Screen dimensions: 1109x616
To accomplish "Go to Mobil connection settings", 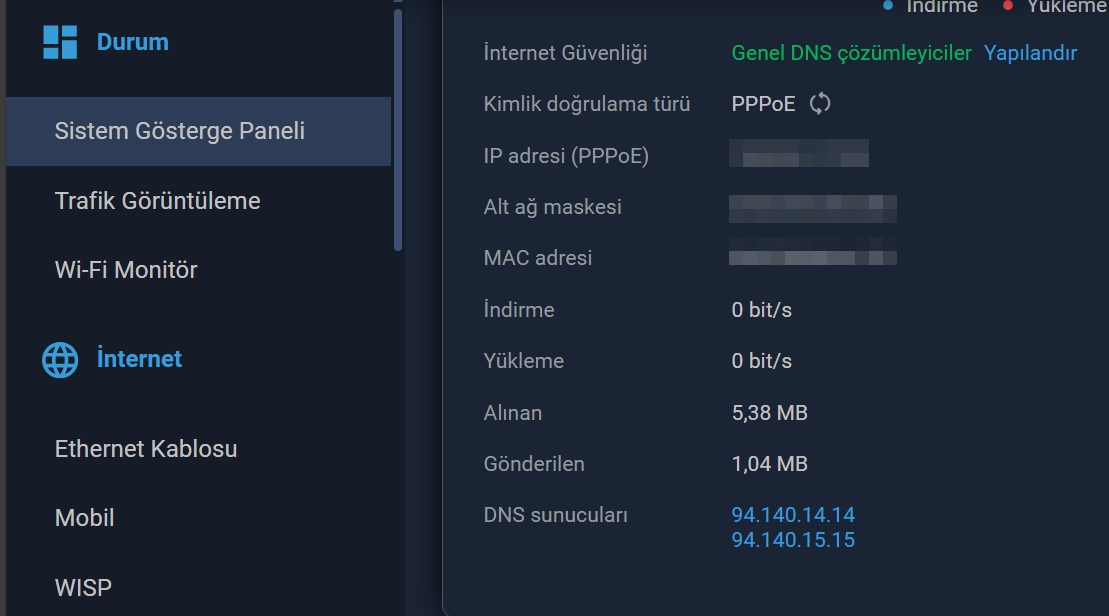I will coord(84,518).
